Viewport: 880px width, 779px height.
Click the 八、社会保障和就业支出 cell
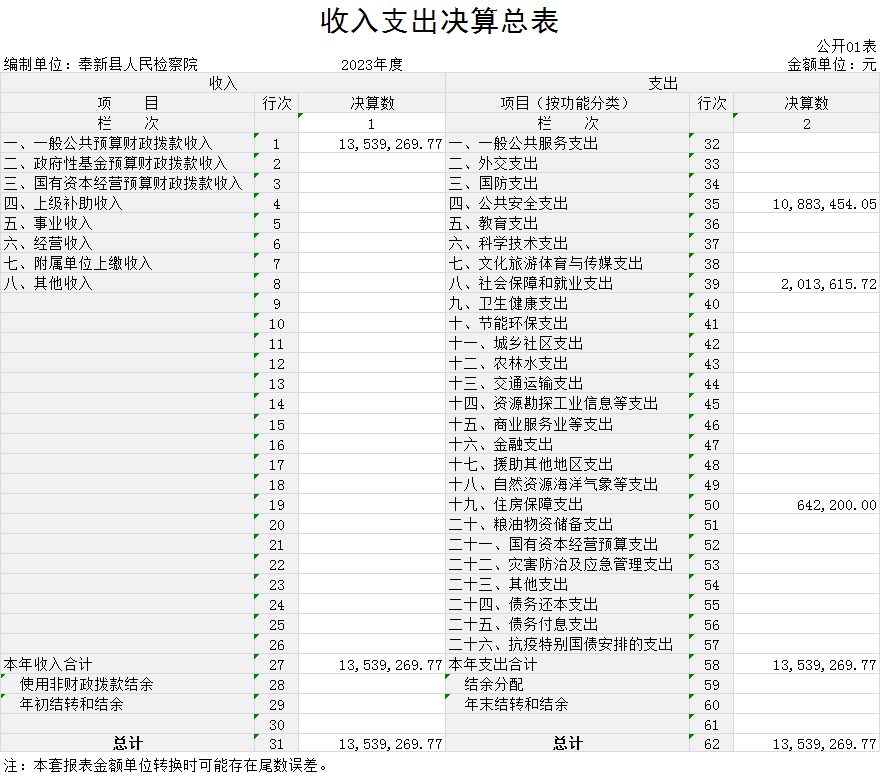(x=567, y=283)
